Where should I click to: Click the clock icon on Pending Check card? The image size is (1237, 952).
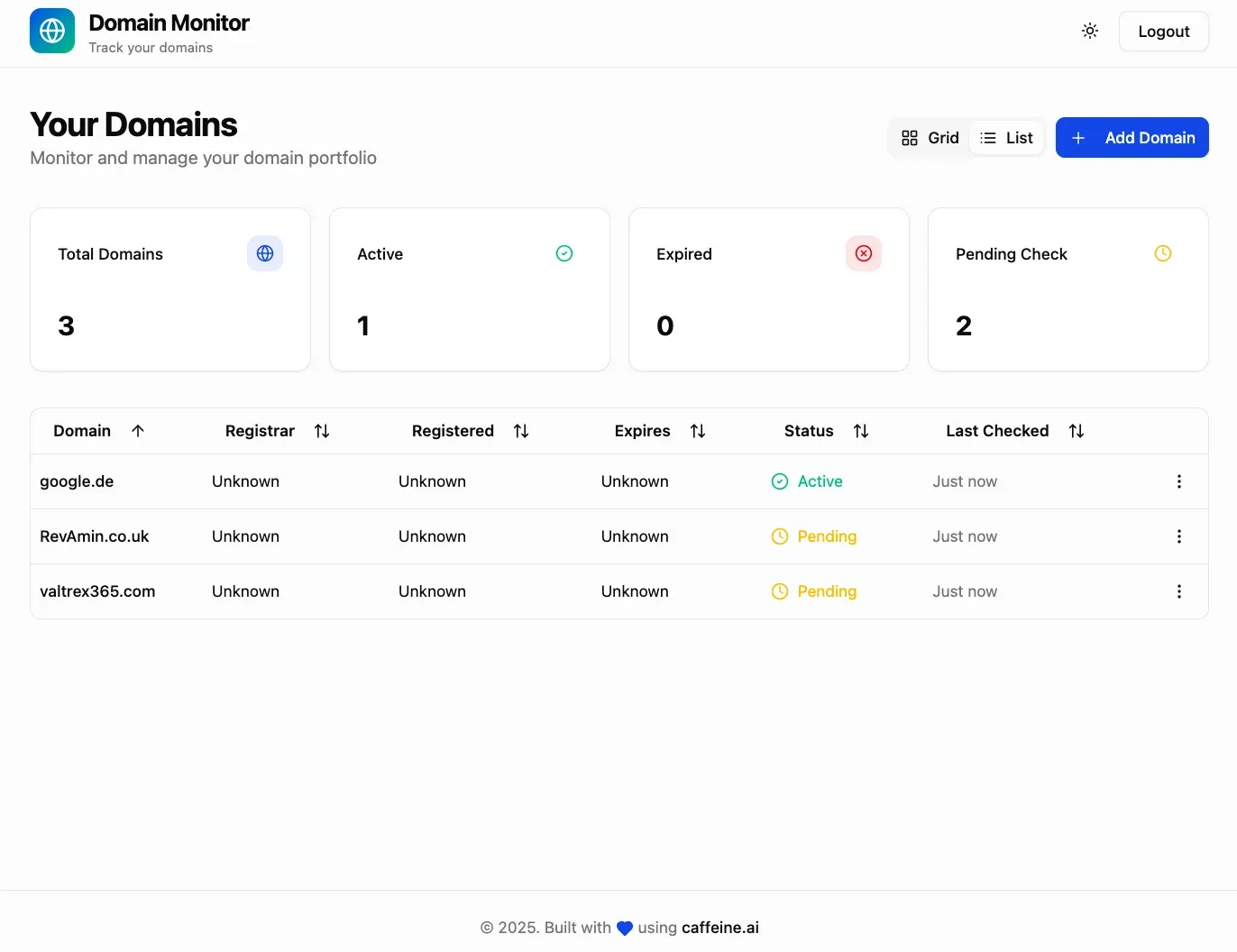coord(1162,253)
